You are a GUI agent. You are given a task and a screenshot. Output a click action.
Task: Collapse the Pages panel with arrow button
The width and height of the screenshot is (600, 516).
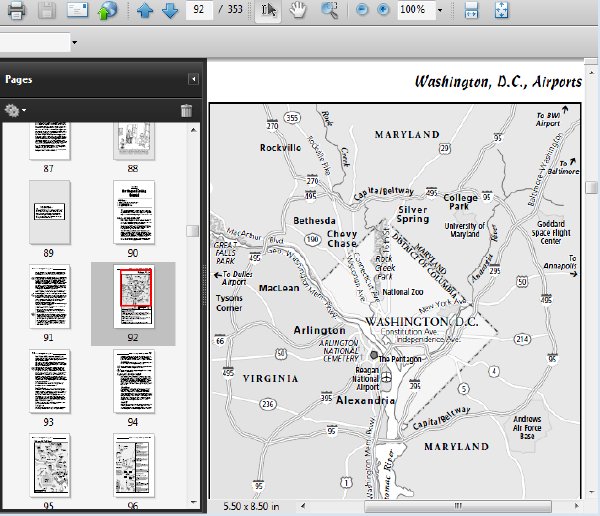(194, 79)
